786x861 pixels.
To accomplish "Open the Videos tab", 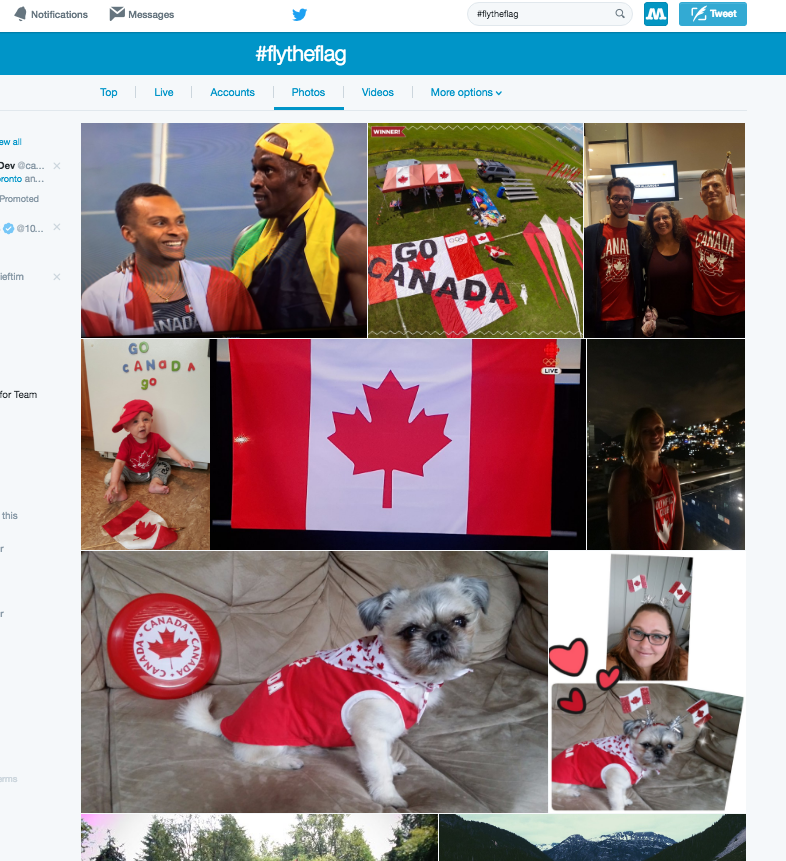I will (377, 92).
